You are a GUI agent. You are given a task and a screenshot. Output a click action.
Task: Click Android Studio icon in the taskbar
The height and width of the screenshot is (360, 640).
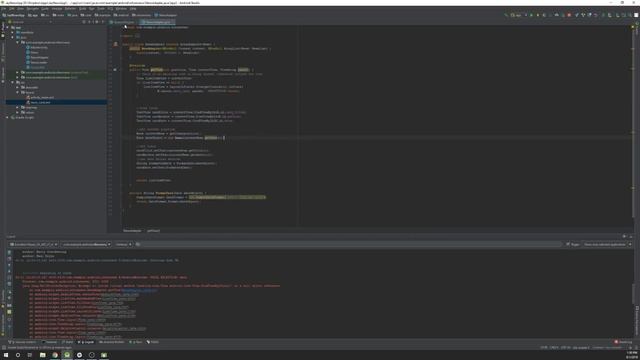67,355
